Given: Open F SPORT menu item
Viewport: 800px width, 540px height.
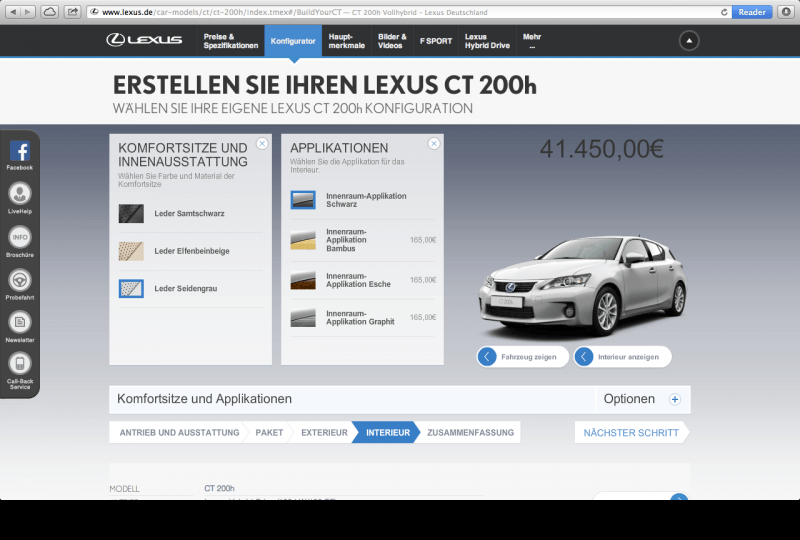Looking at the screenshot, I should tap(436, 41).
